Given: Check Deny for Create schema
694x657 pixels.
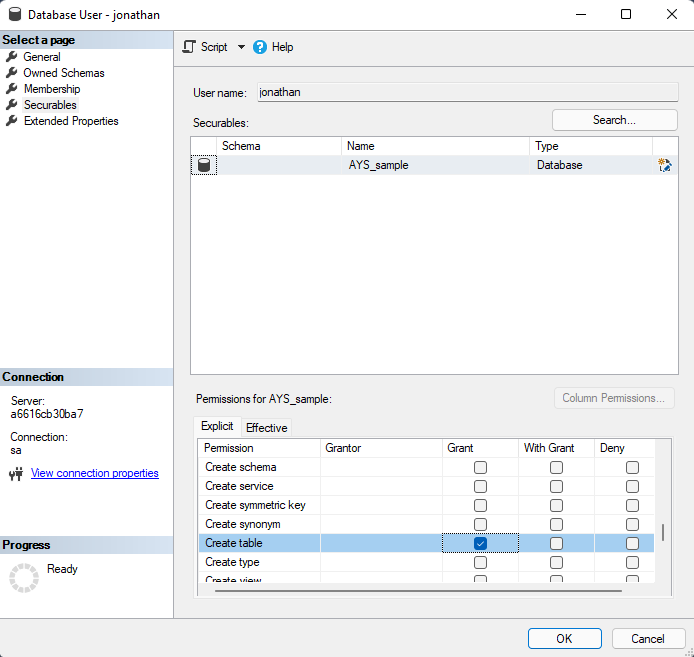Looking at the screenshot, I should click(632, 467).
